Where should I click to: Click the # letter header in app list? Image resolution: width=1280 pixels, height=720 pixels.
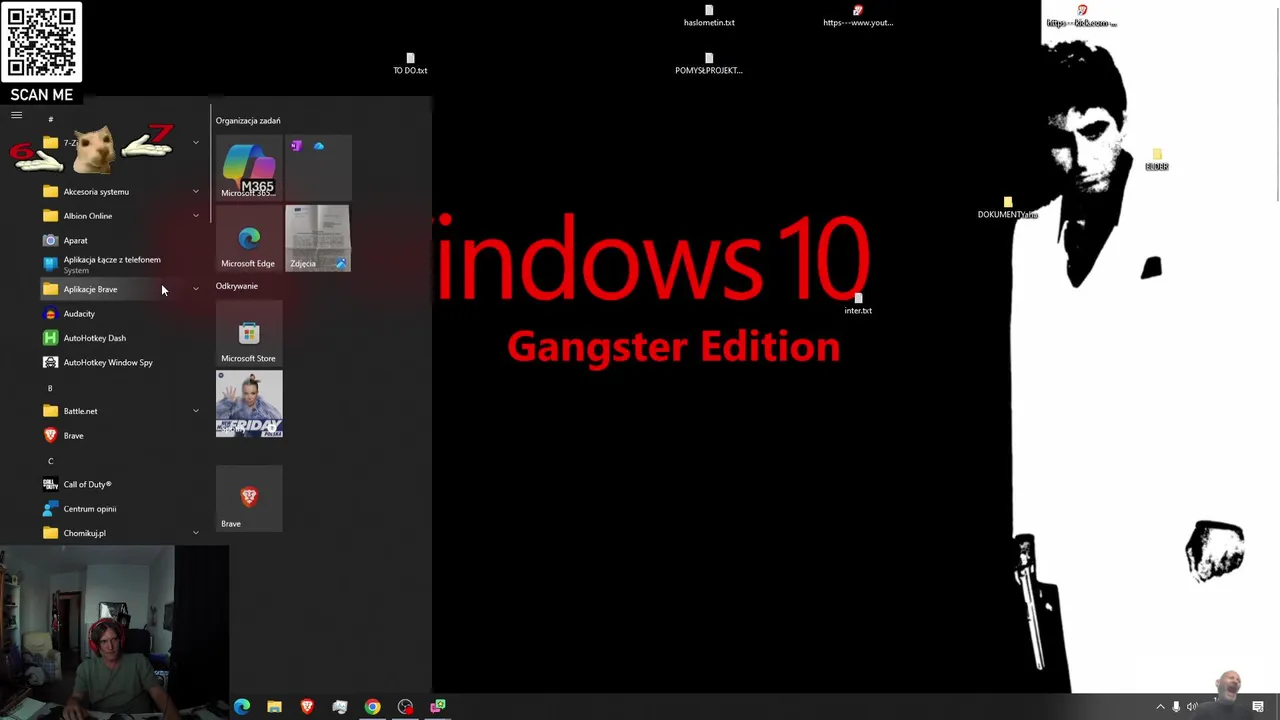[50, 119]
